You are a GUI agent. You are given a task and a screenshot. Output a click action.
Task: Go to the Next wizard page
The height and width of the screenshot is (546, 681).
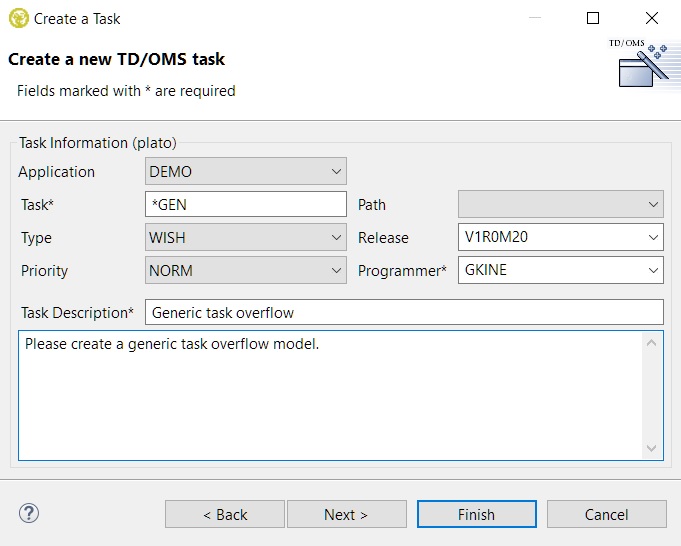tap(346, 514)
